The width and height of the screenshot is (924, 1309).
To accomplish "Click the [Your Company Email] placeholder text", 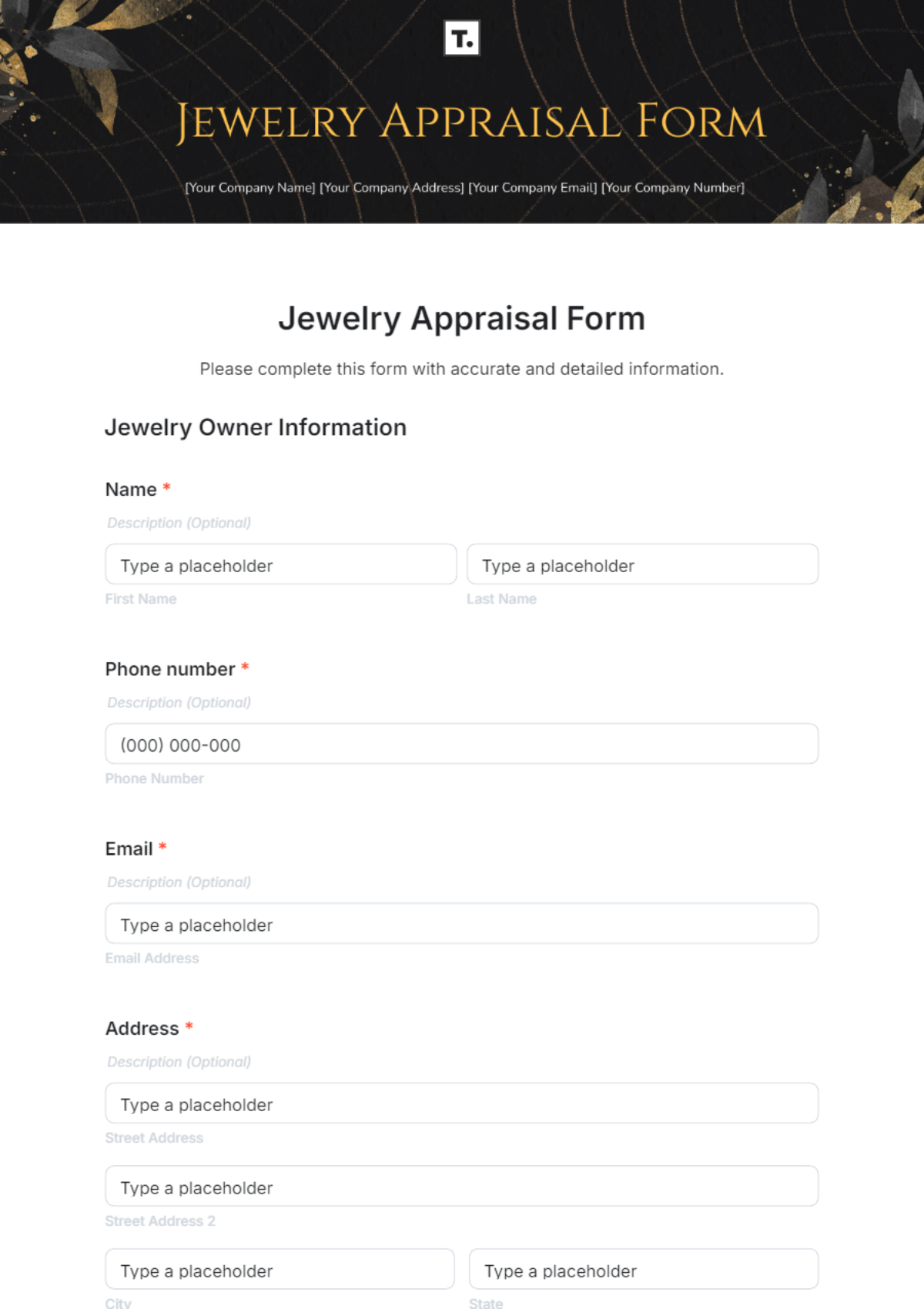I will pyautogui.click(x=533, y=187).
